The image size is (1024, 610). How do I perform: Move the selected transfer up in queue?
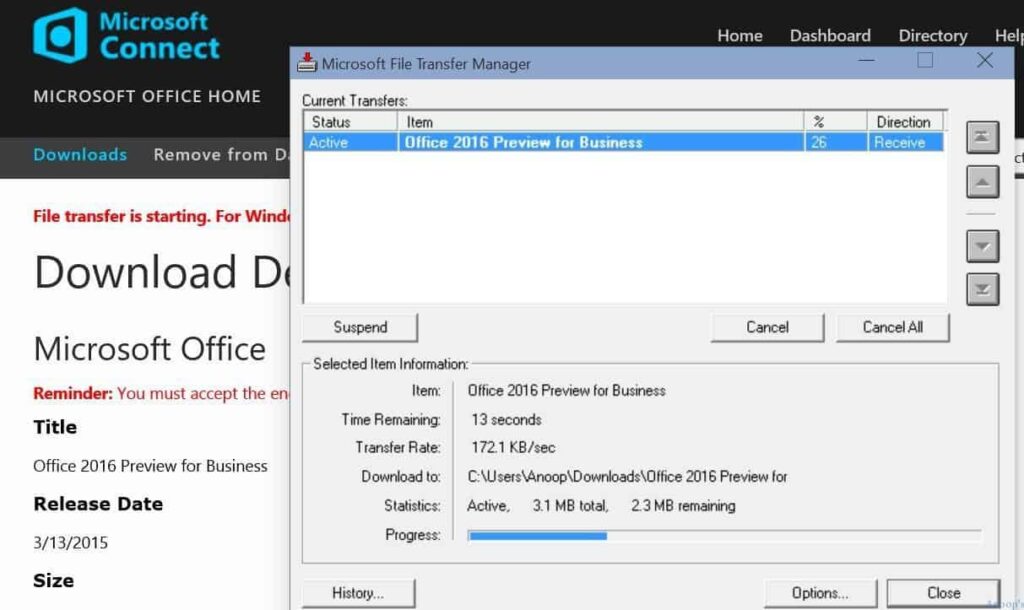[x=982, y=182]
